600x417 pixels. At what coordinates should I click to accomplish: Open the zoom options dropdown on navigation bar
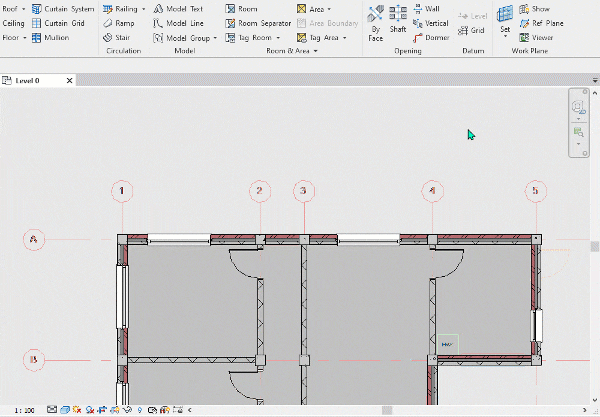click(578, 144)
